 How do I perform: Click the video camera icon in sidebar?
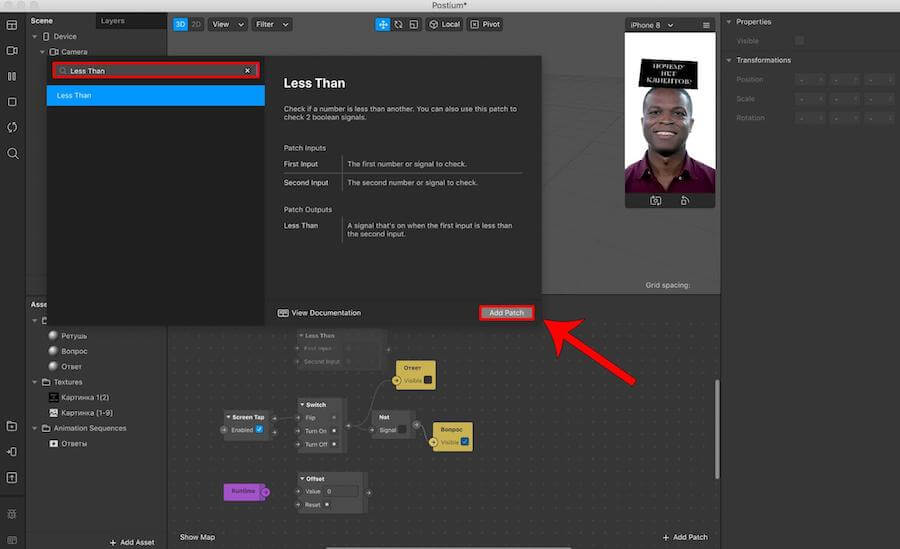(x=11, y=51)
